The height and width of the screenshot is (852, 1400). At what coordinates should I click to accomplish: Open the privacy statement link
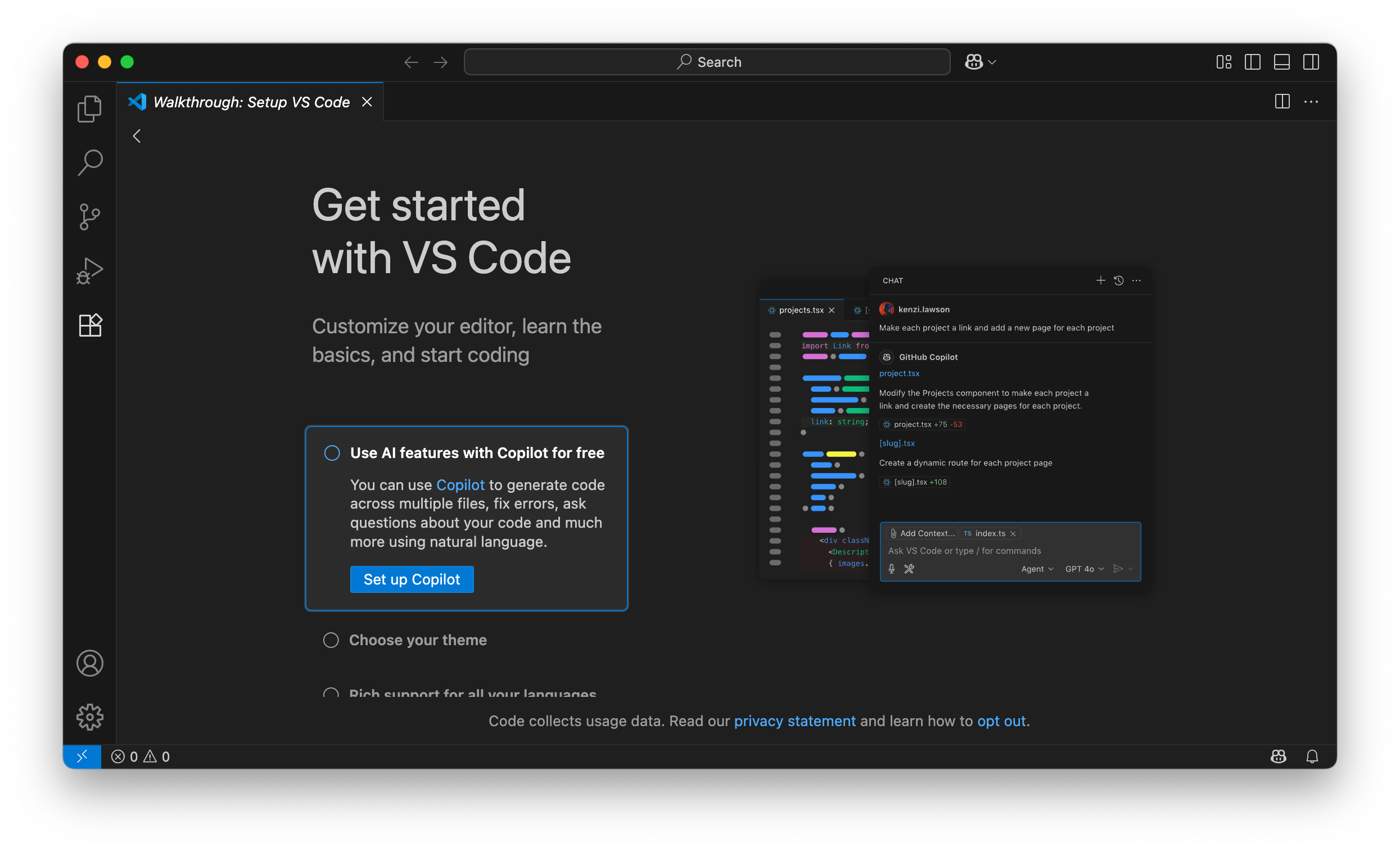pyautogui.click(x=794, y=721)
